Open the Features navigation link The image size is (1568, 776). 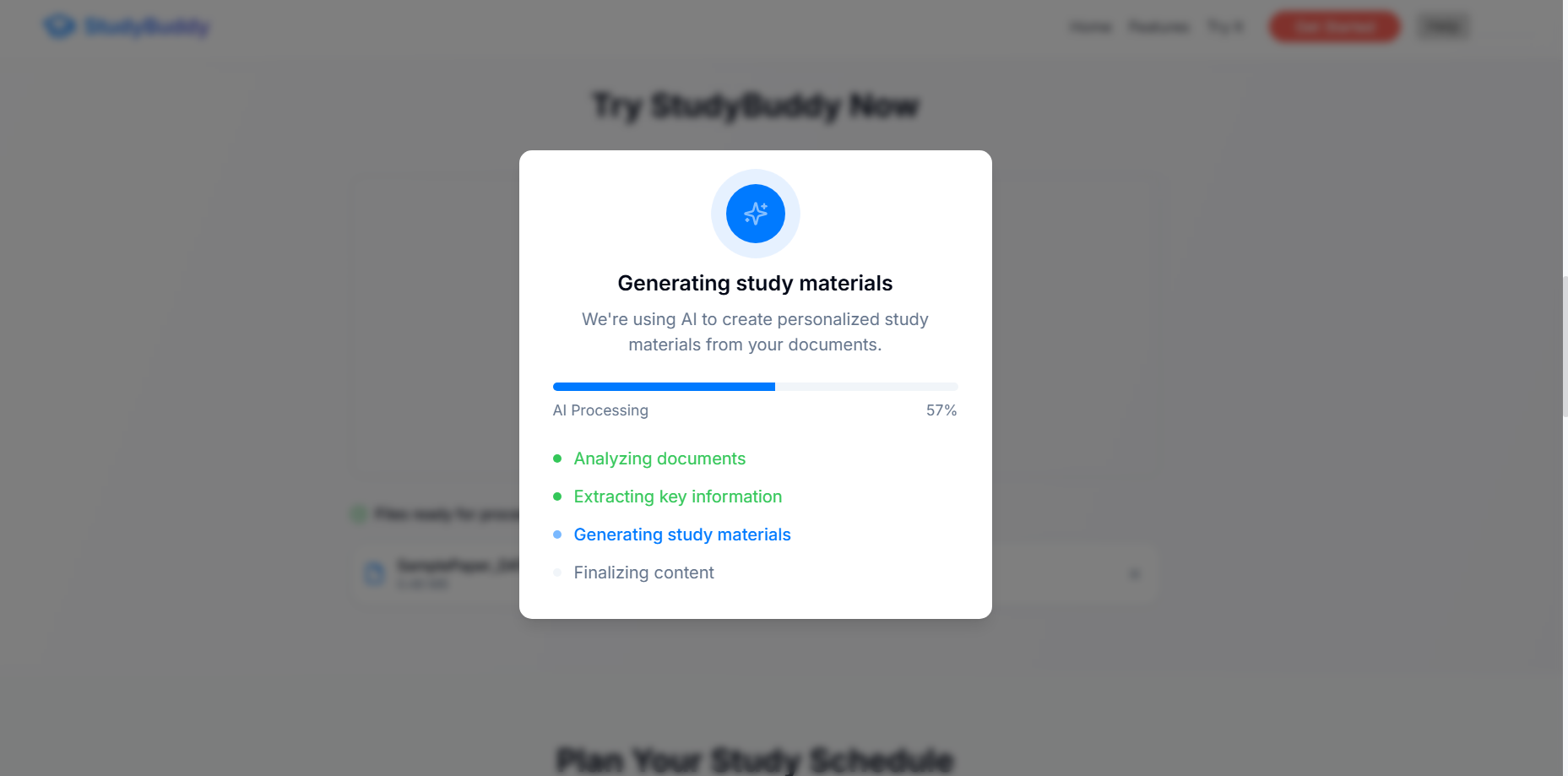tap(1158, 27)
